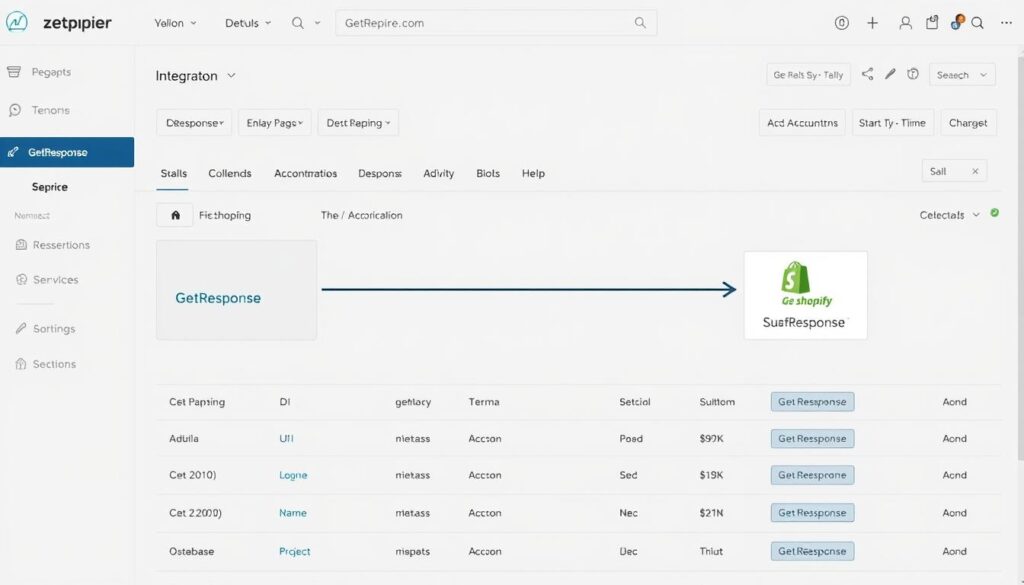Click the Acd Accuntrns button
The image size is (1024, 585).
(x=802, y=123)
